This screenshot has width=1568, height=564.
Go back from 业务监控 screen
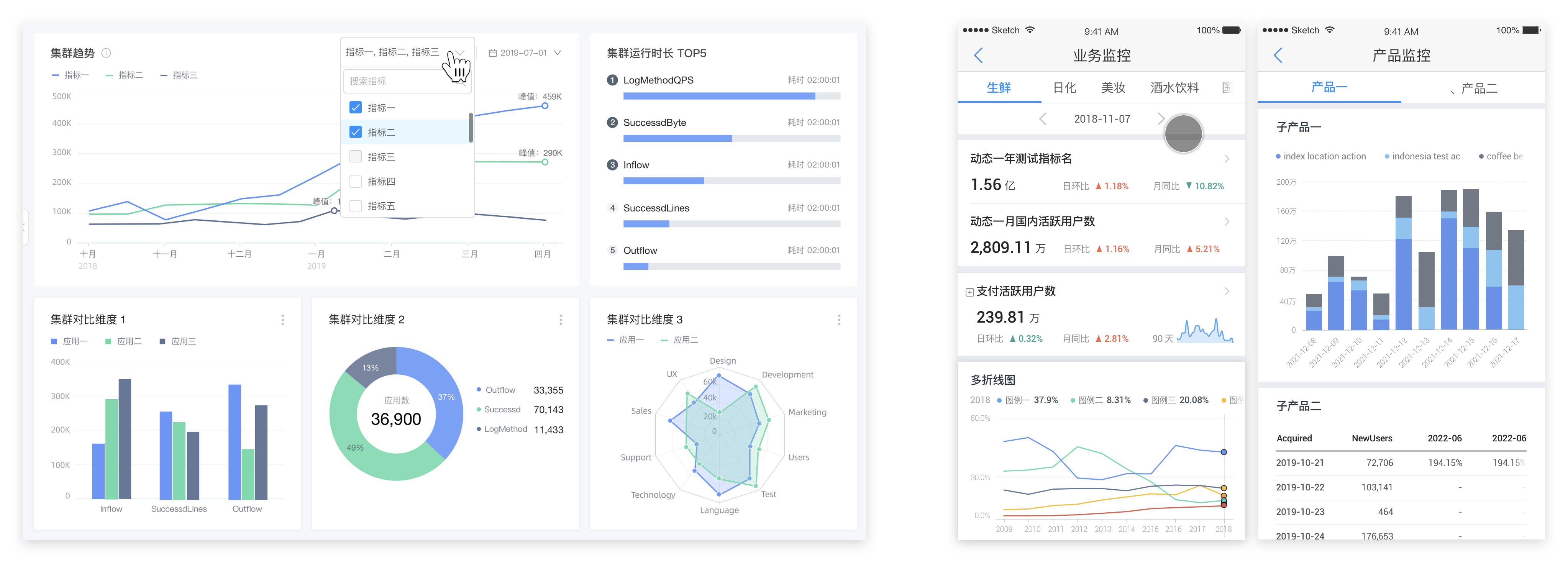(x=978, y=56)
